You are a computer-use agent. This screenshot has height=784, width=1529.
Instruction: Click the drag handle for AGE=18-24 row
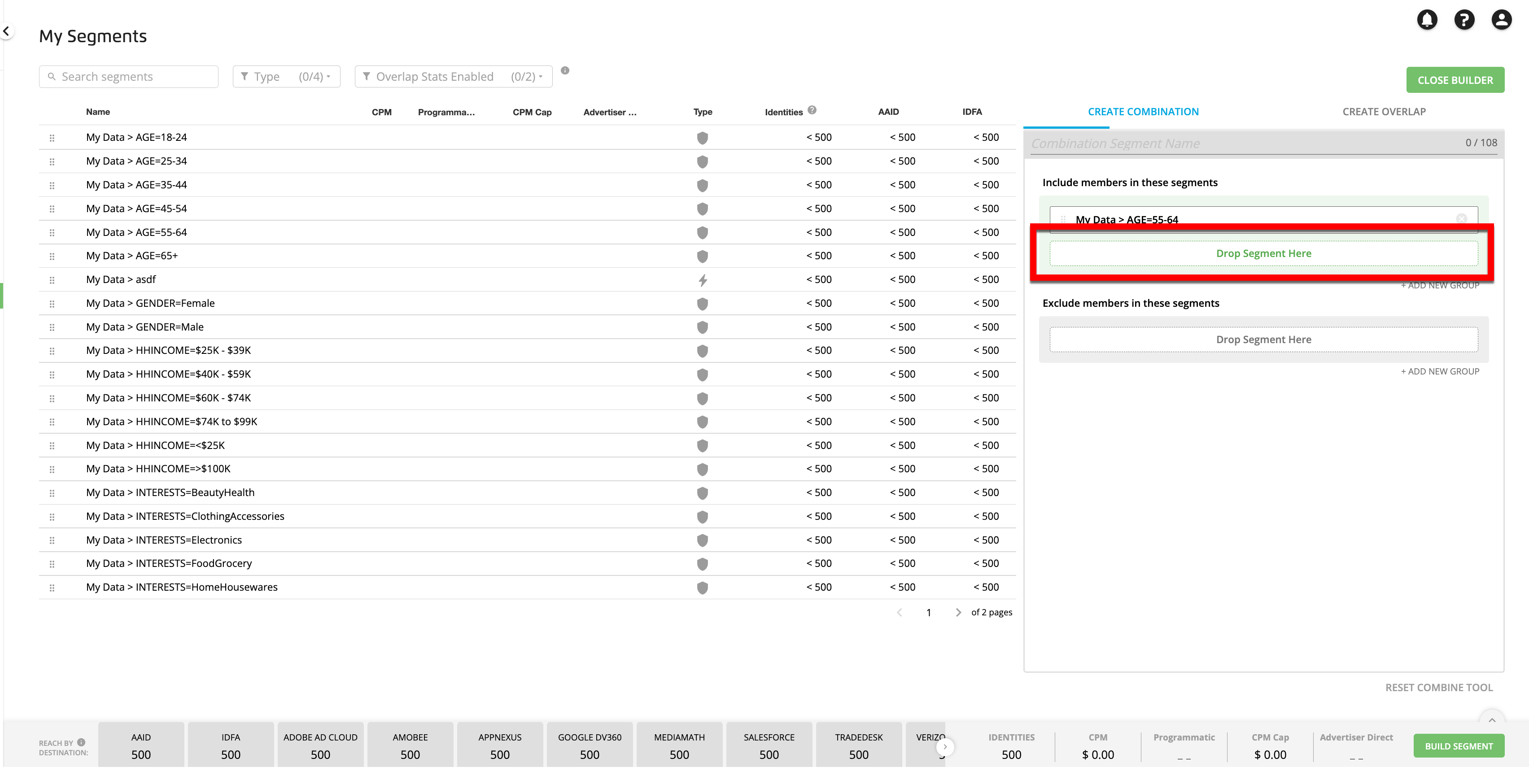[52, 138]
